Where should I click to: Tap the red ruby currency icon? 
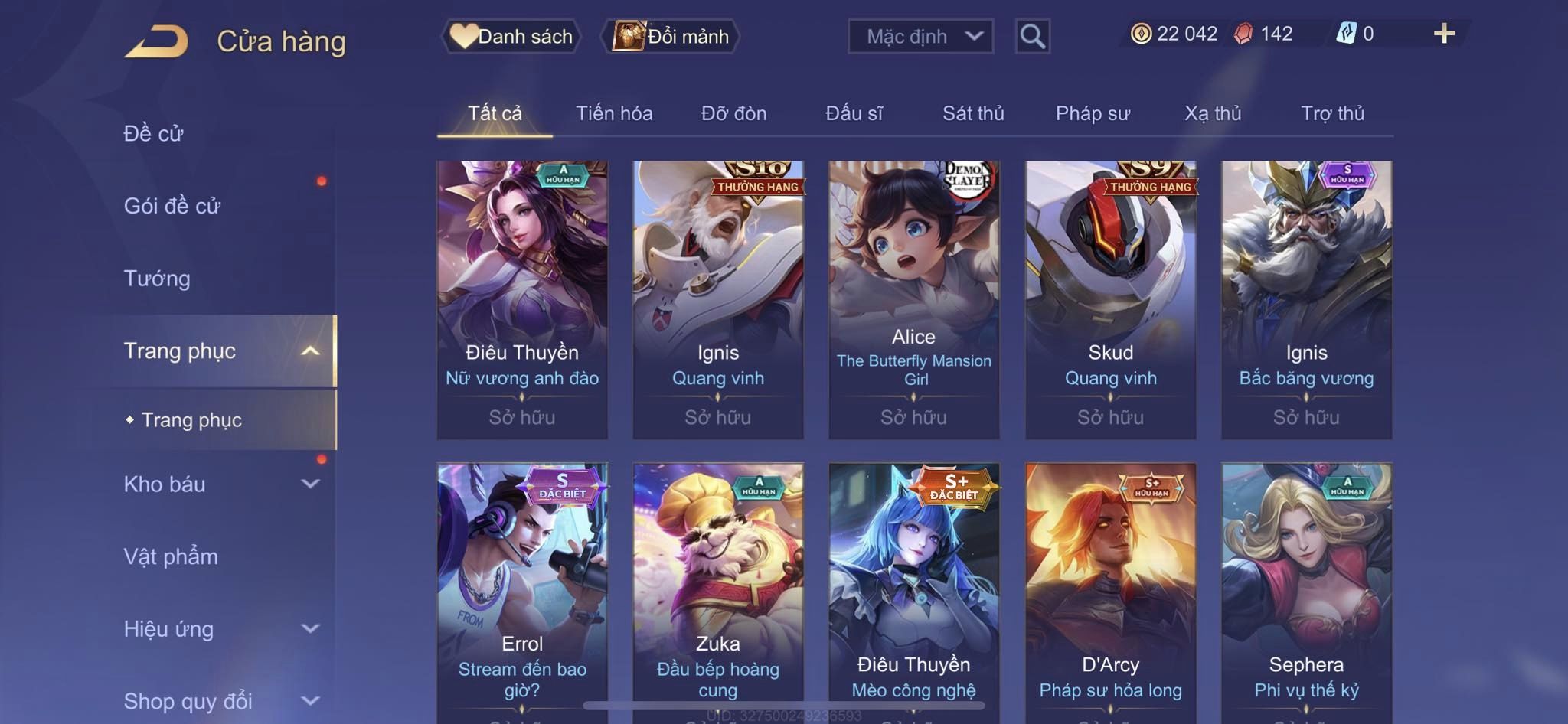(x=1243, y=34)
